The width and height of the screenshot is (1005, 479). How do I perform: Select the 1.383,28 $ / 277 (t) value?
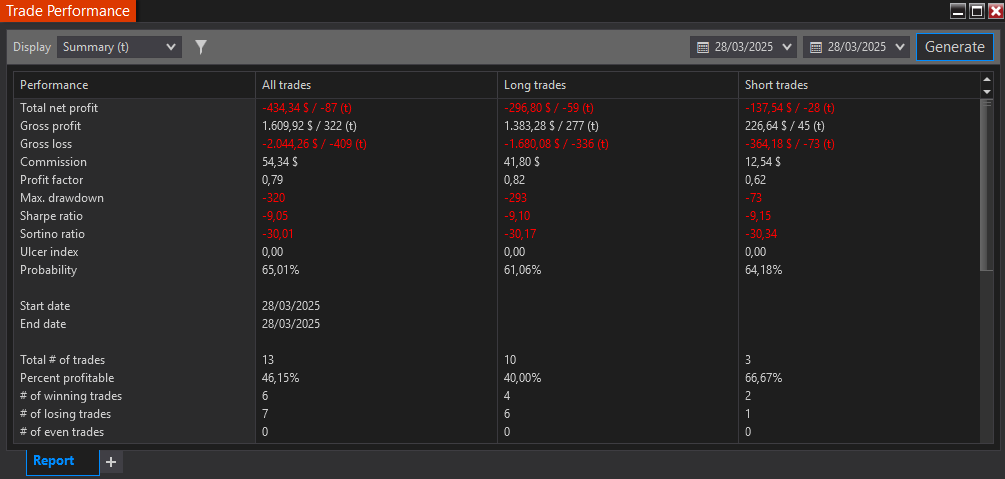click(x=552, y=126)
